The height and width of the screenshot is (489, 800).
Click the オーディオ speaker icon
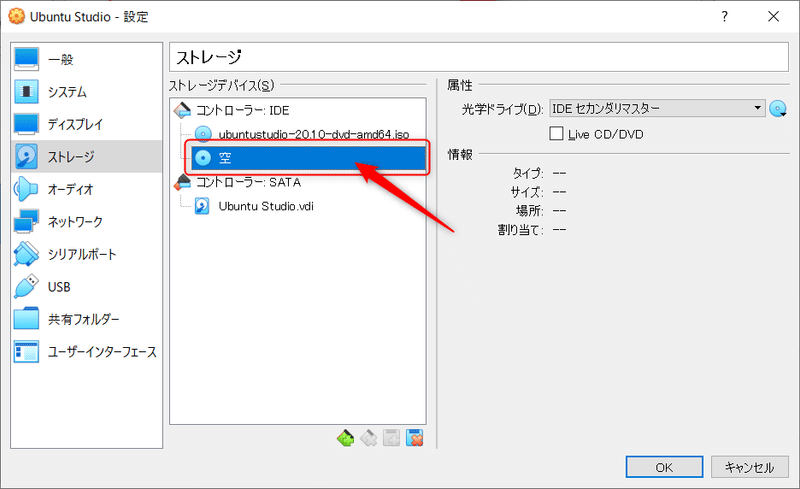26,189
